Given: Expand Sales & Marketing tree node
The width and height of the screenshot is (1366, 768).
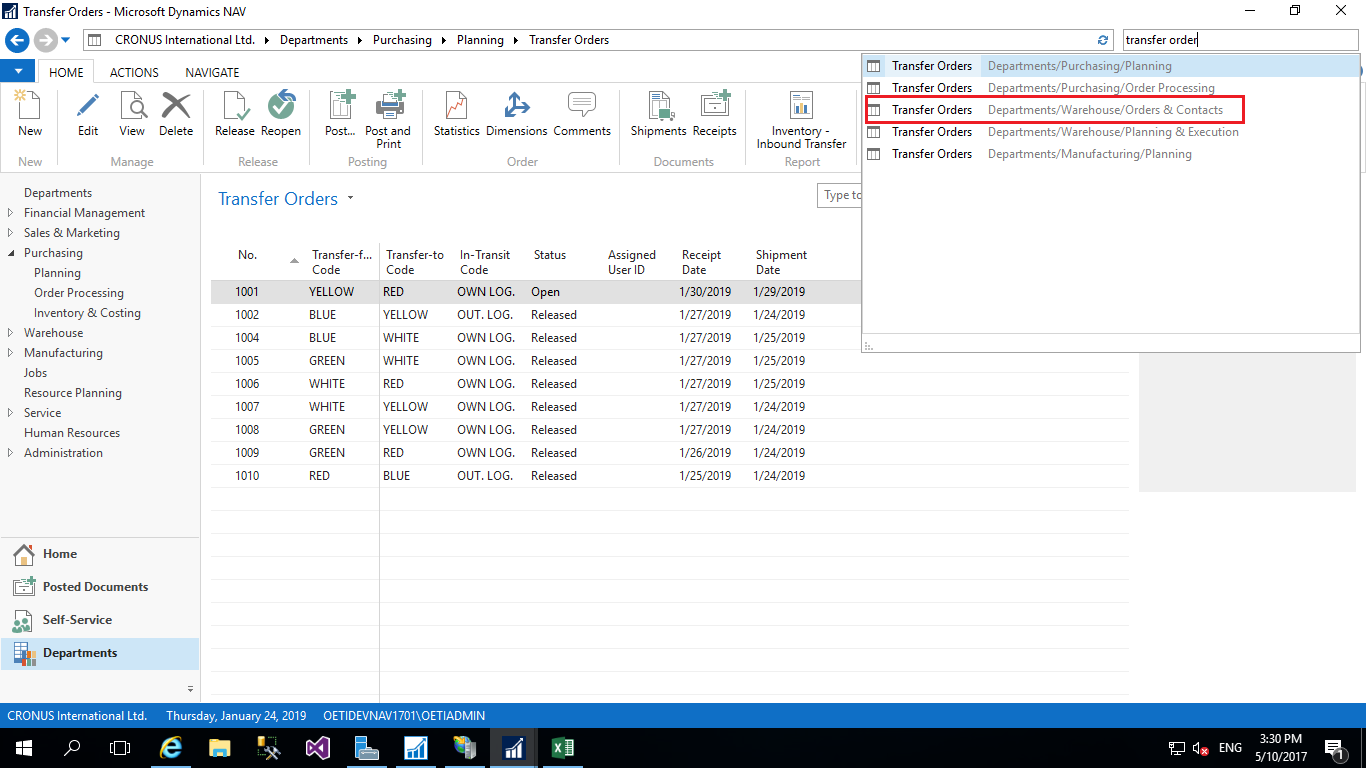Looking at the screenshot, I should point(10,233).
